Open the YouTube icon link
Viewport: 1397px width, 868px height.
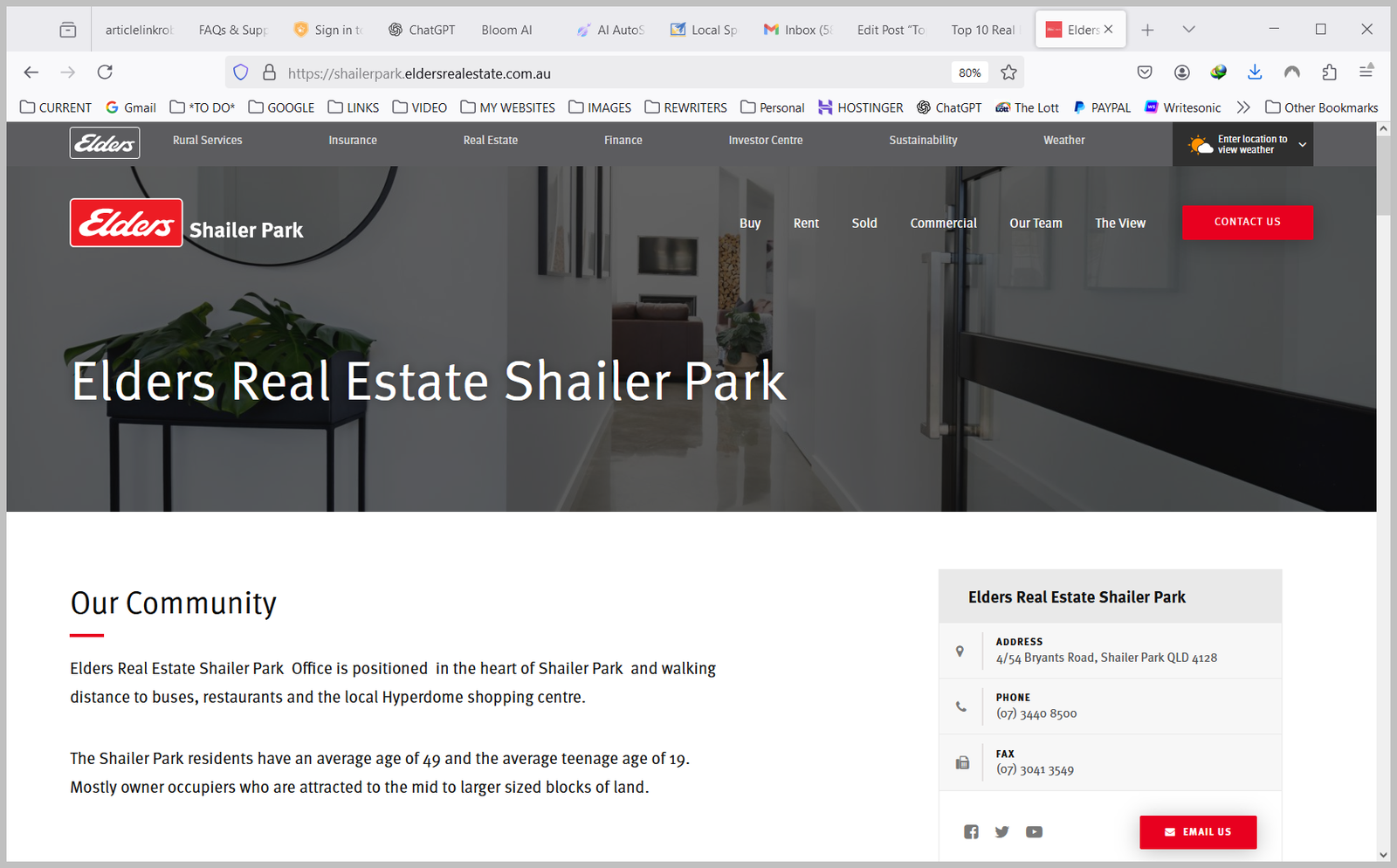(x=1034, y=831)
